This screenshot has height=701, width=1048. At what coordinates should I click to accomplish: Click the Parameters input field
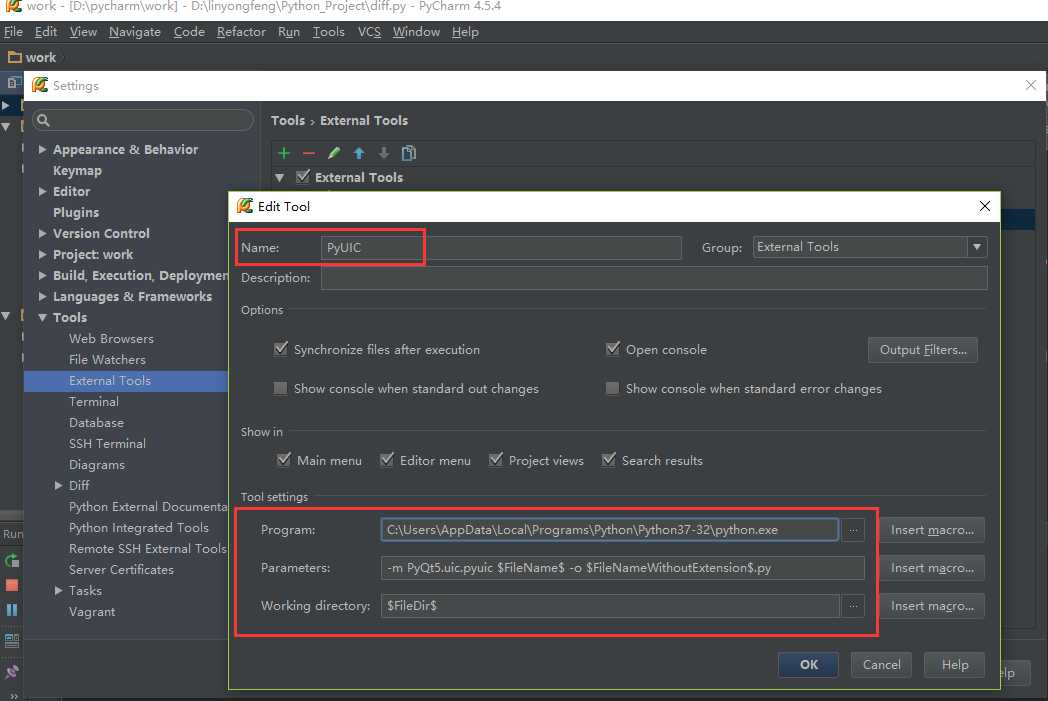622,568
